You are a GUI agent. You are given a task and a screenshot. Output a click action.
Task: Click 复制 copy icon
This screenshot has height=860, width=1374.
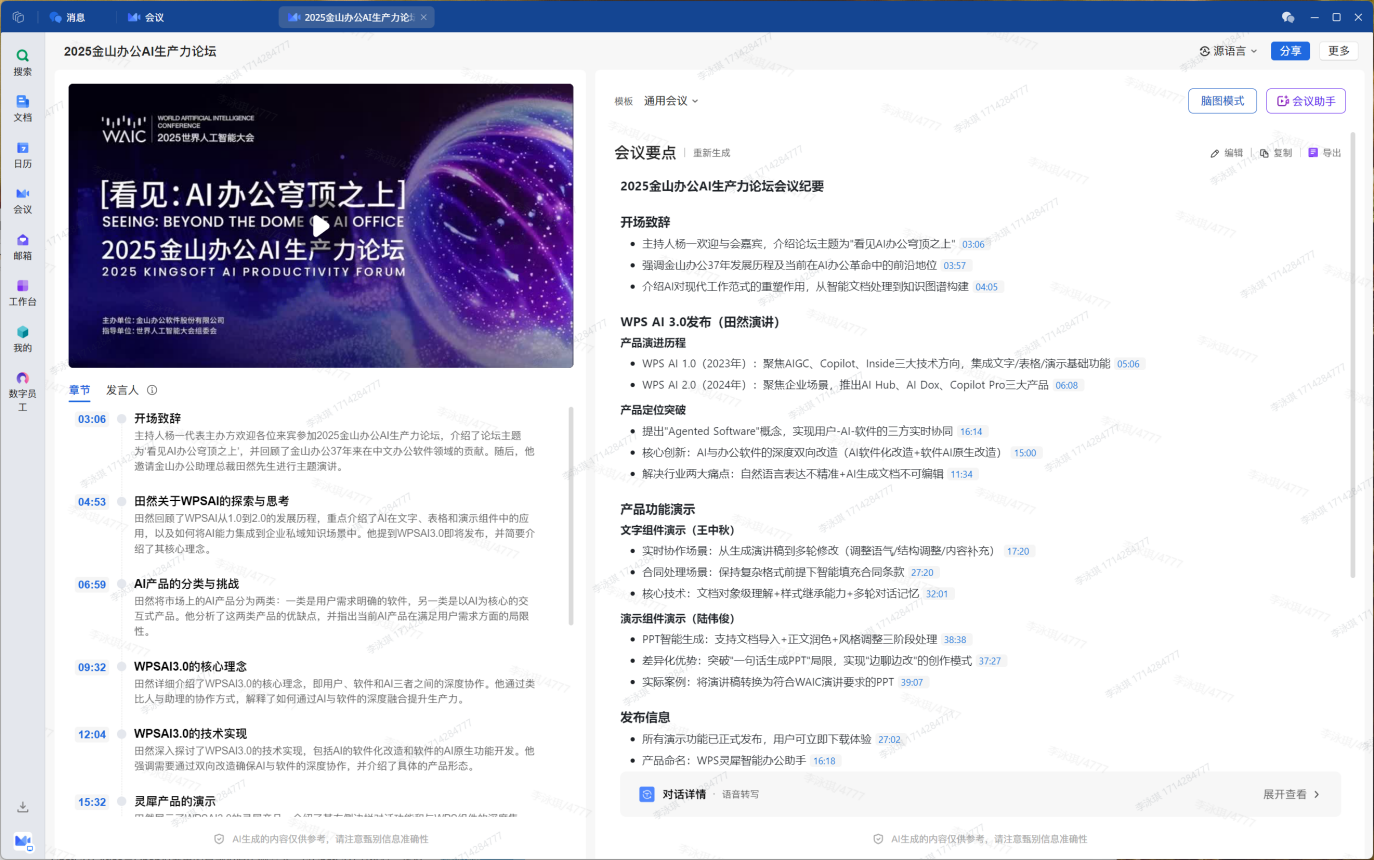click(1264, 153)
